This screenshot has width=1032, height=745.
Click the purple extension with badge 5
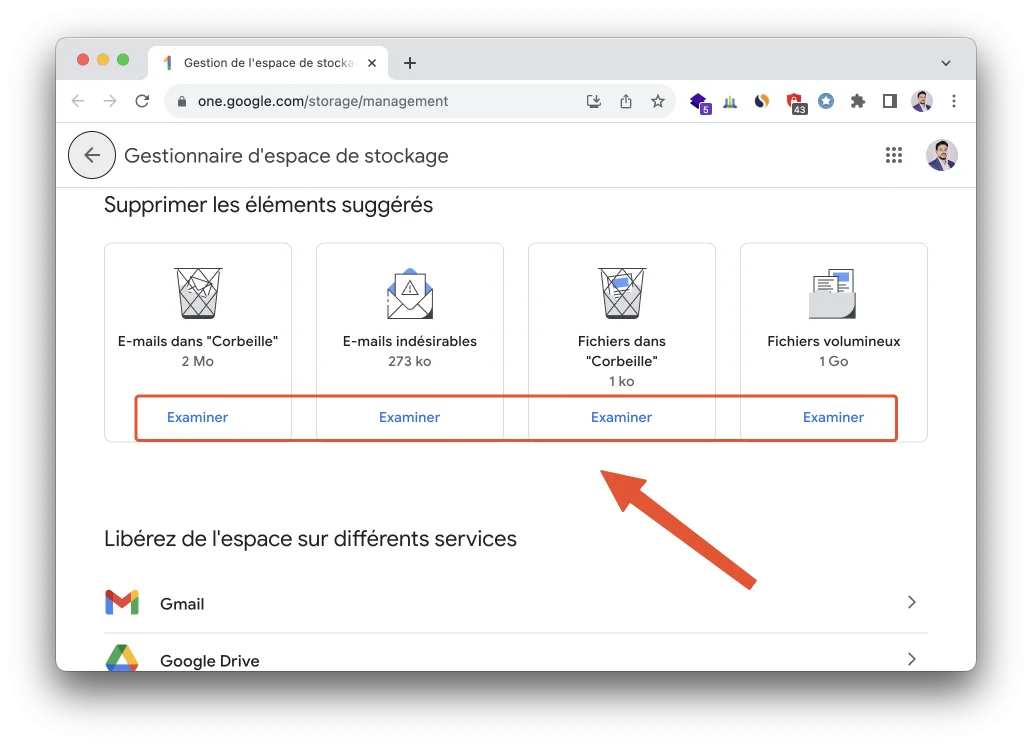700,101
